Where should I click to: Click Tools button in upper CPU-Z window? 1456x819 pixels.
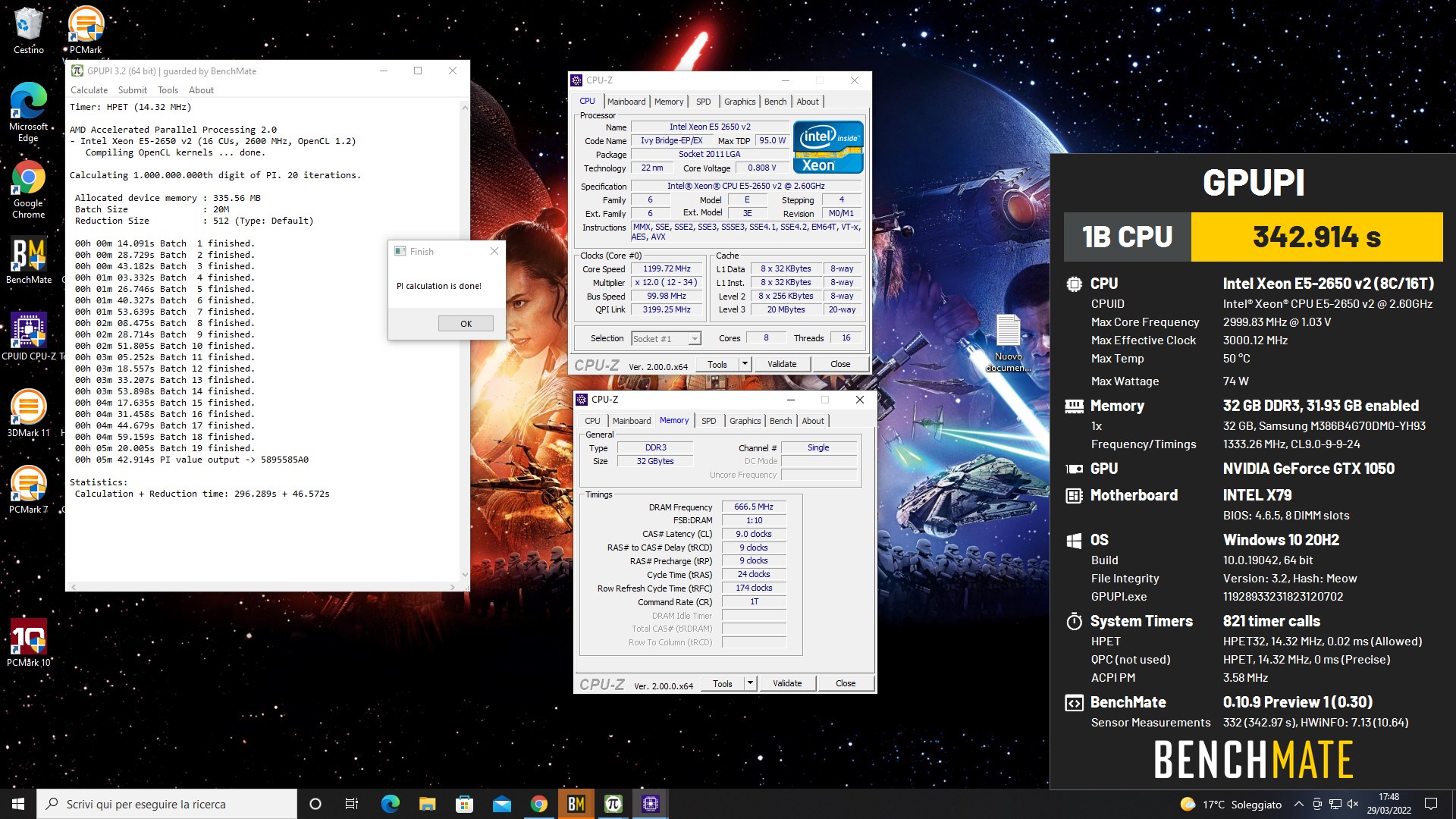coord(717,364)
